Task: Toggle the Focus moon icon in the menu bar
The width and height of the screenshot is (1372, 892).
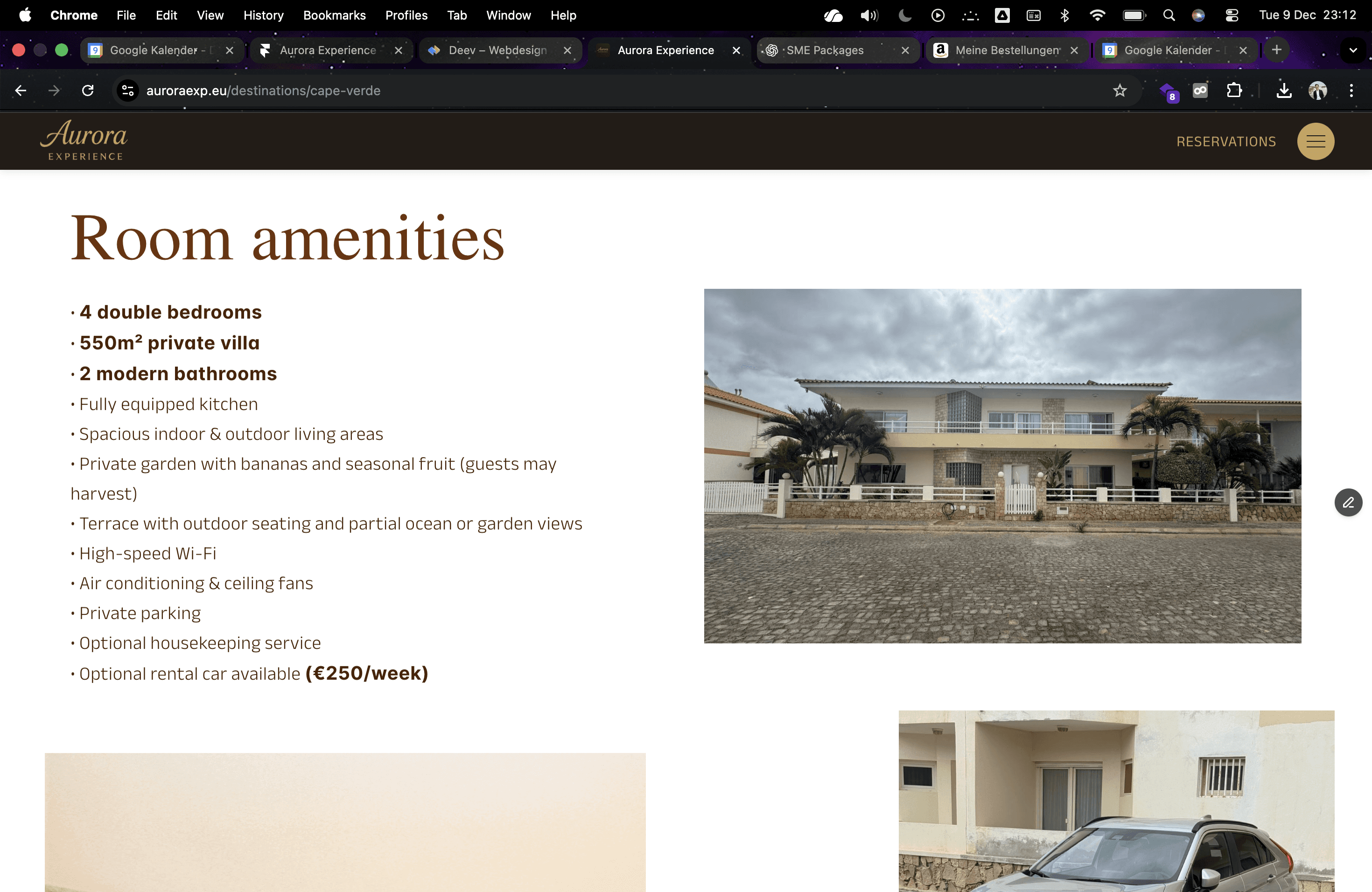Action: tap(904, 15)
